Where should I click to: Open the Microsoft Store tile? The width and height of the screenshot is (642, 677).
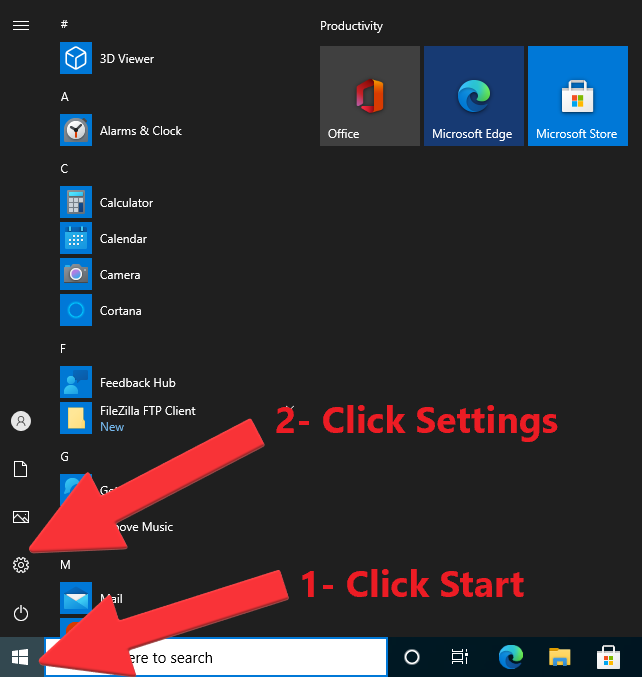(x=578, y=96)
